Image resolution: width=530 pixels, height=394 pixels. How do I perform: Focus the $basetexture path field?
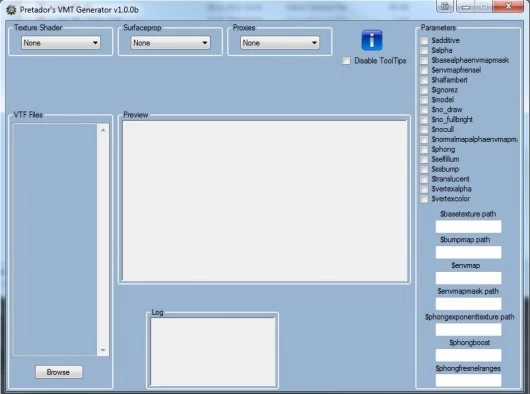click(x=468, y=226)
